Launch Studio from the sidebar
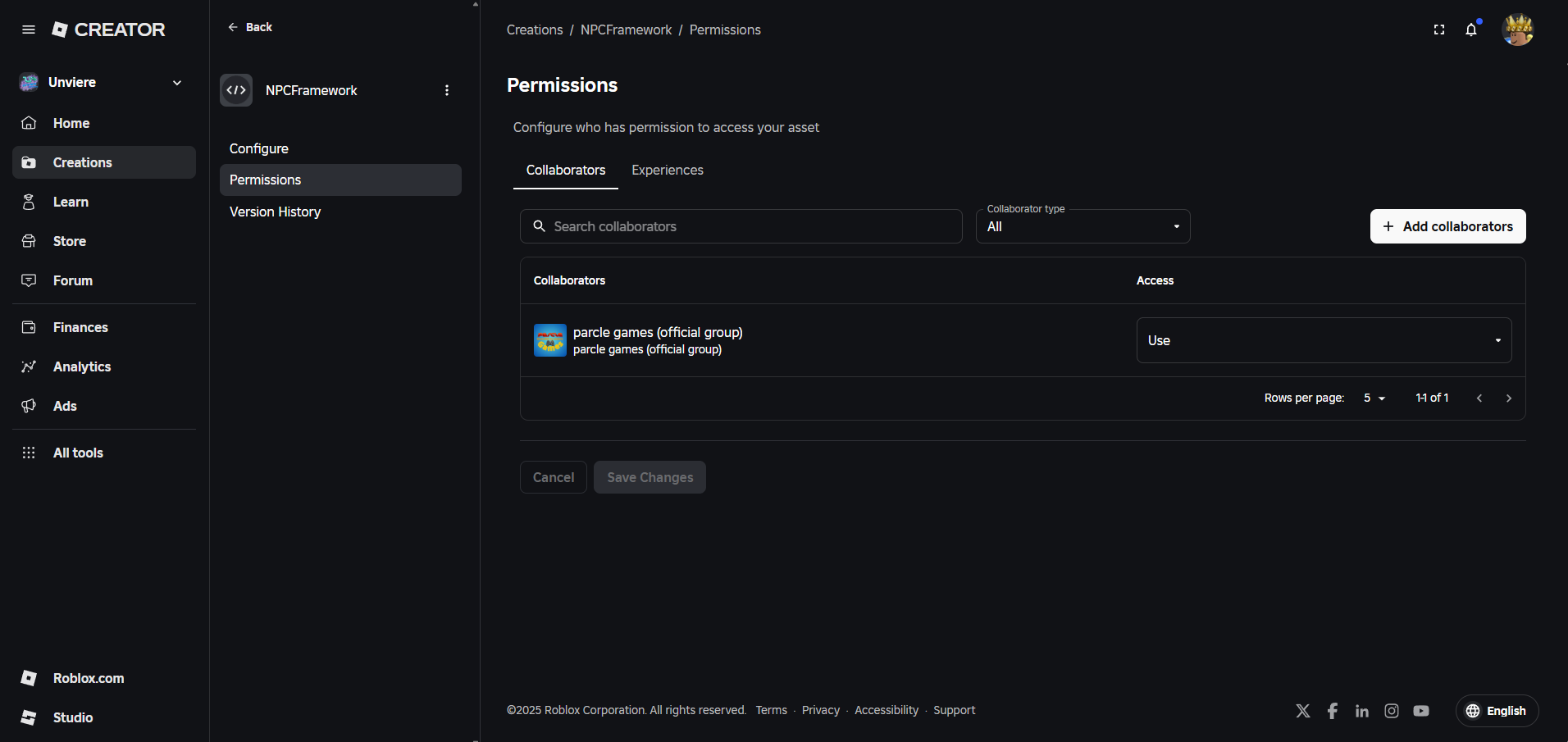1568x742 pixels. pyautogui.click(x=104, y=717)
